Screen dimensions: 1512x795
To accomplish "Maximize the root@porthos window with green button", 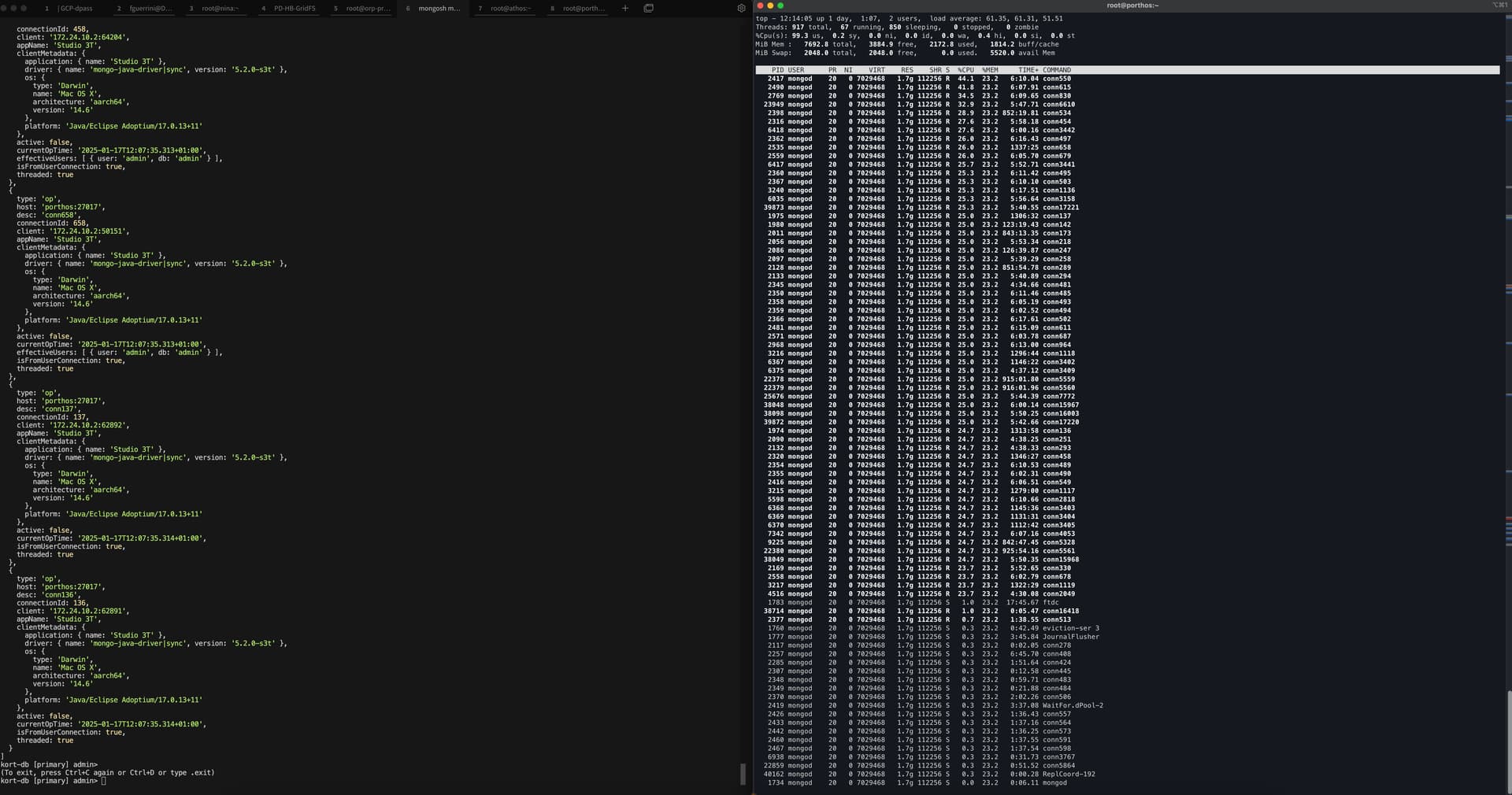I will pyautogui.click(x=780, y=6).
